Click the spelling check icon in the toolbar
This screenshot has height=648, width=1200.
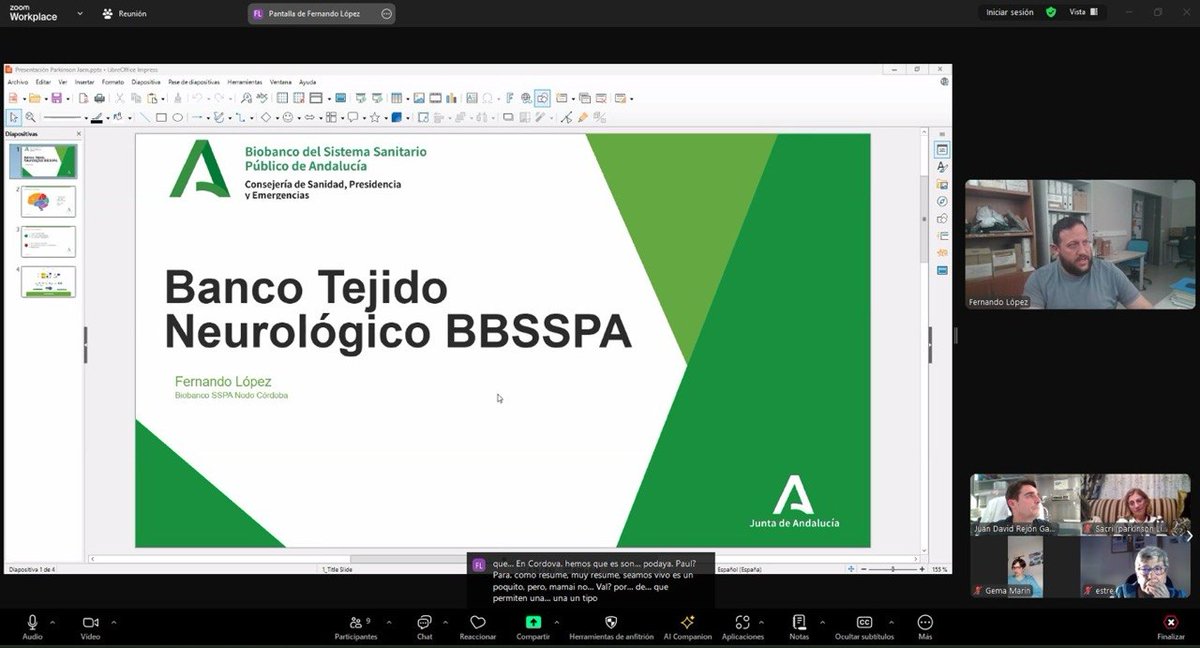pos(262,97)
